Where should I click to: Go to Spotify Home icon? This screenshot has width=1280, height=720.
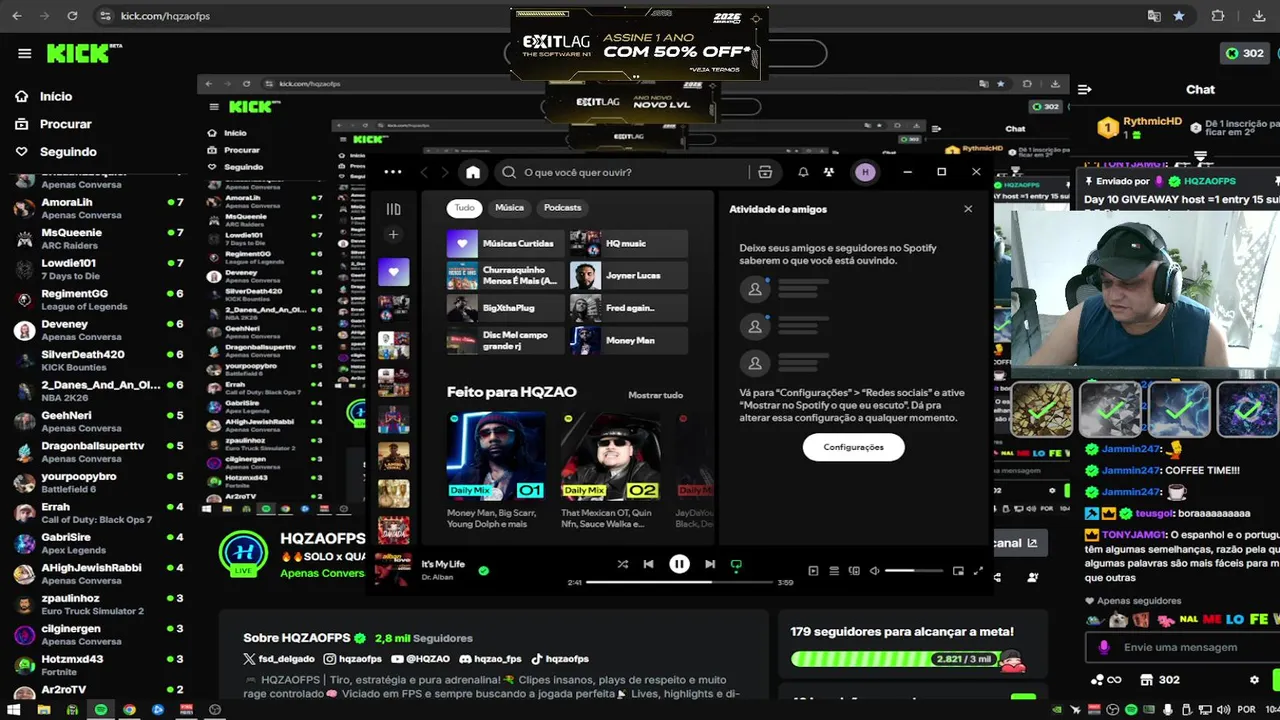[473, 172]
